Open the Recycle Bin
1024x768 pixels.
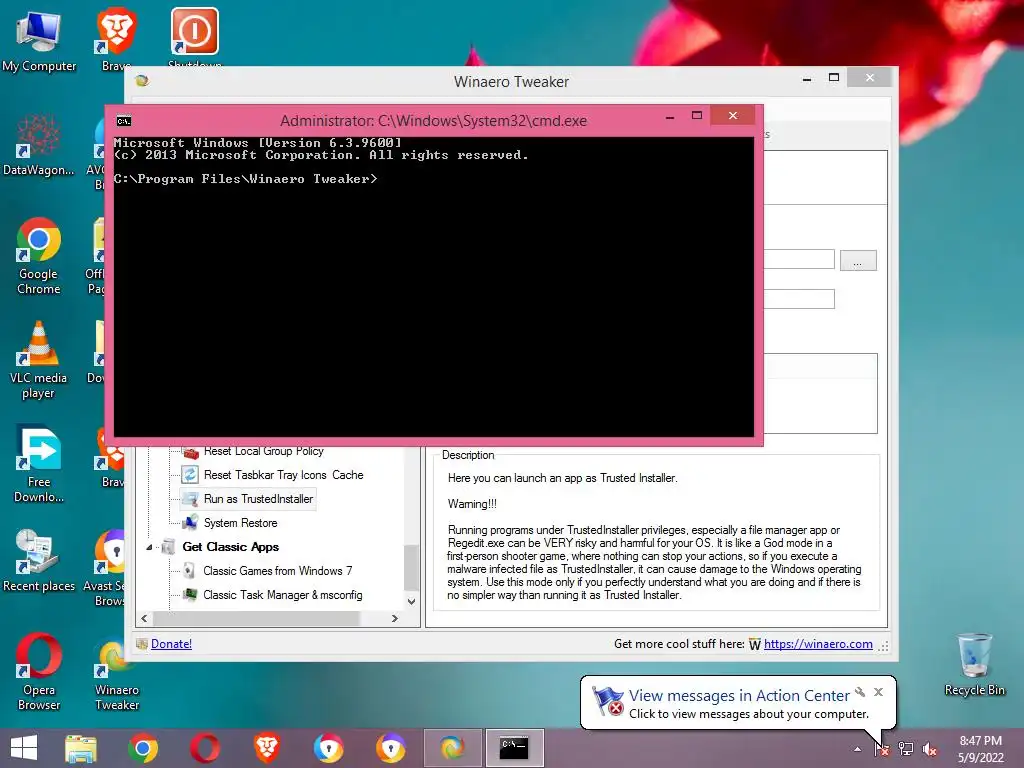[974, 664]
